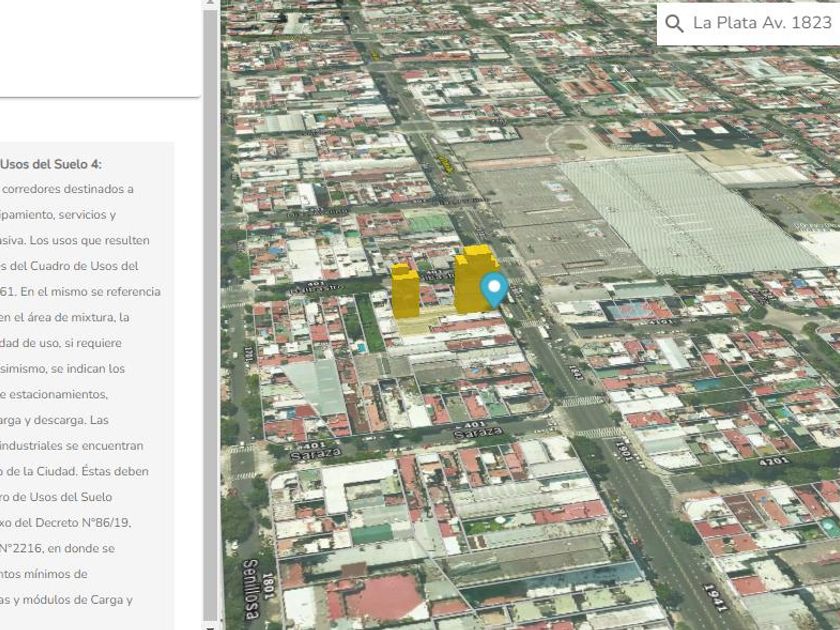Select the taller yellow 3D building
This screenshot has width=840, height=630.
click(475, 279)
